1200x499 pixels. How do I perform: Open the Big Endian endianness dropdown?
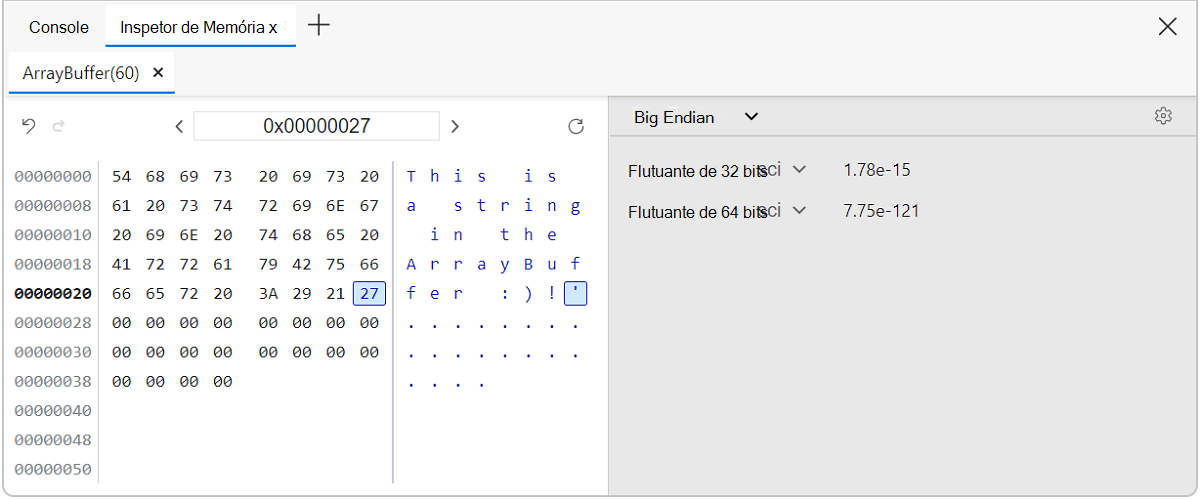pos(696,117)
